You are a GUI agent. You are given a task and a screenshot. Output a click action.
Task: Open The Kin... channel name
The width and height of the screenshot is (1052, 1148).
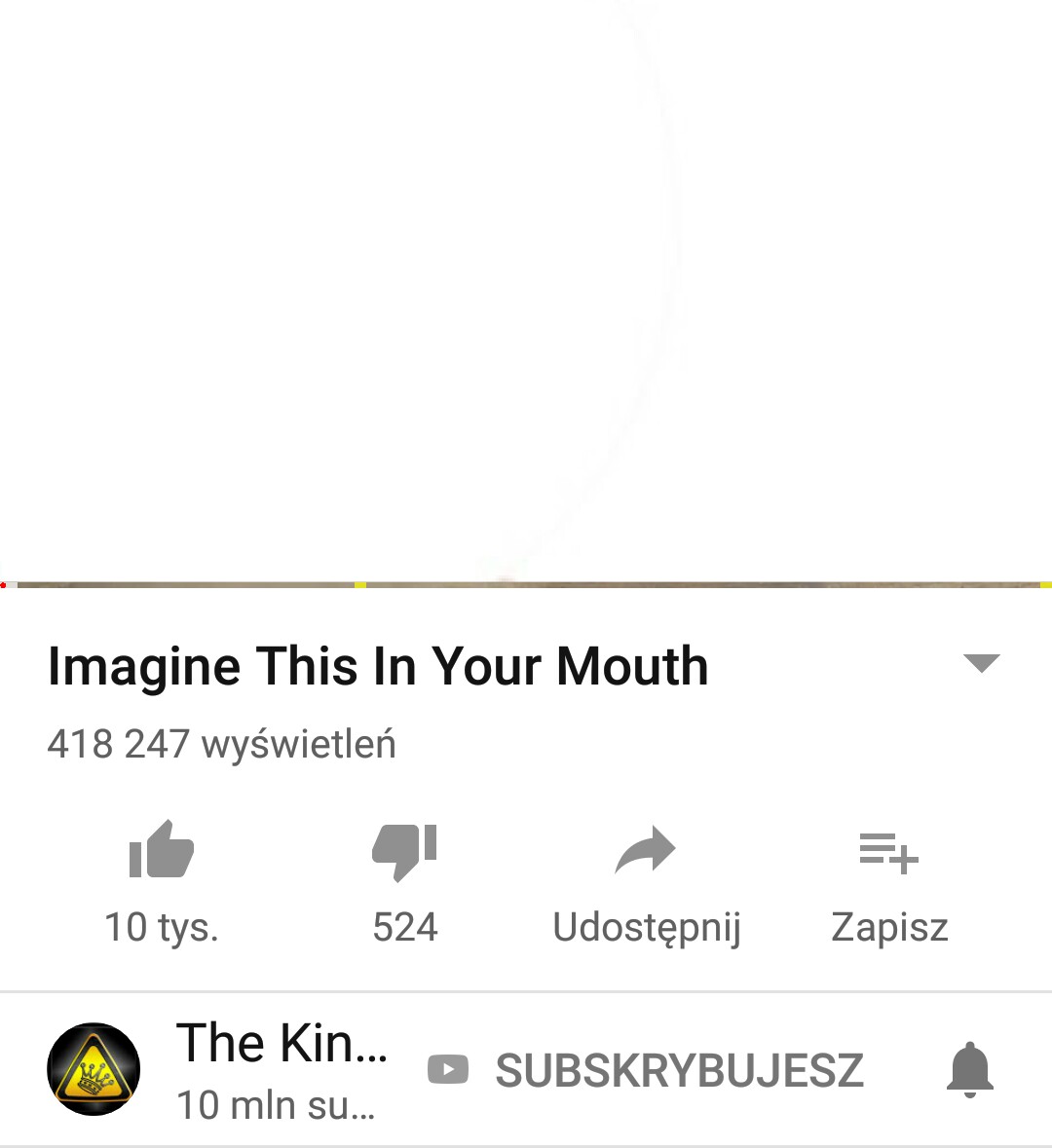click(282, 1043)
